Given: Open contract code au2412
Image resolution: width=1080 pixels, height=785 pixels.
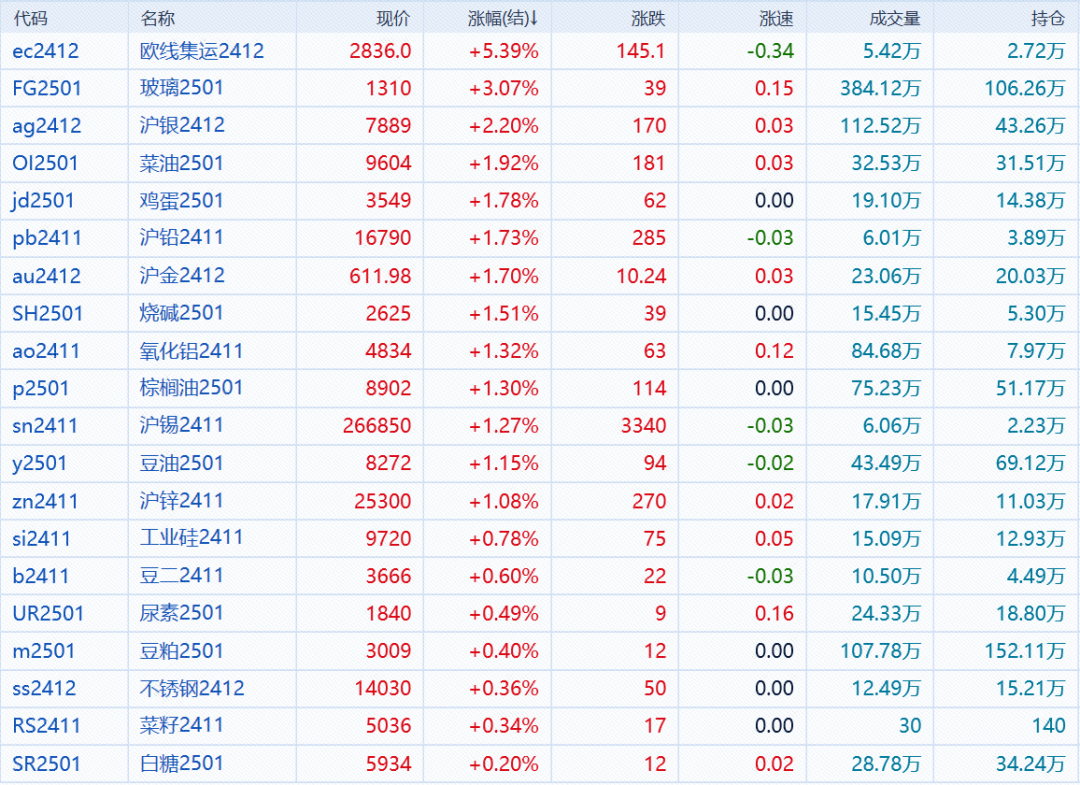Looking at the screenshot, I should coord(47,275).
